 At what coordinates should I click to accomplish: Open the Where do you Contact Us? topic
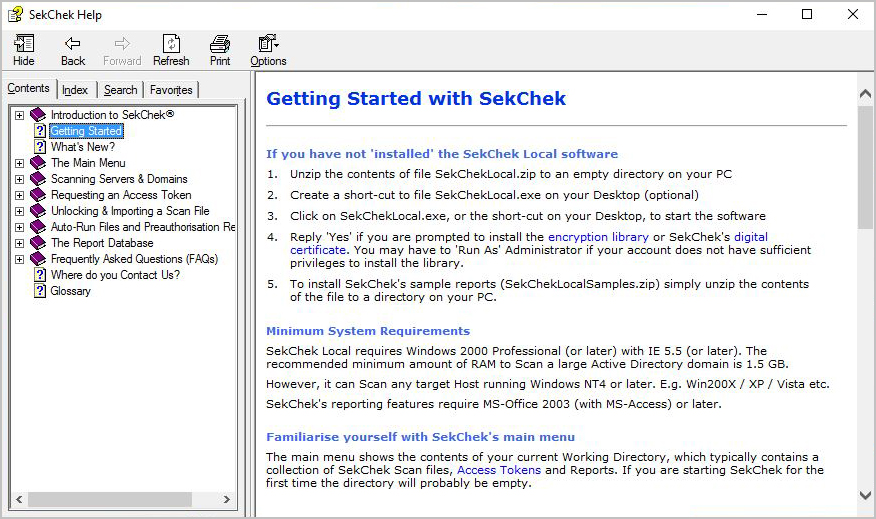(x=115, y=275)
